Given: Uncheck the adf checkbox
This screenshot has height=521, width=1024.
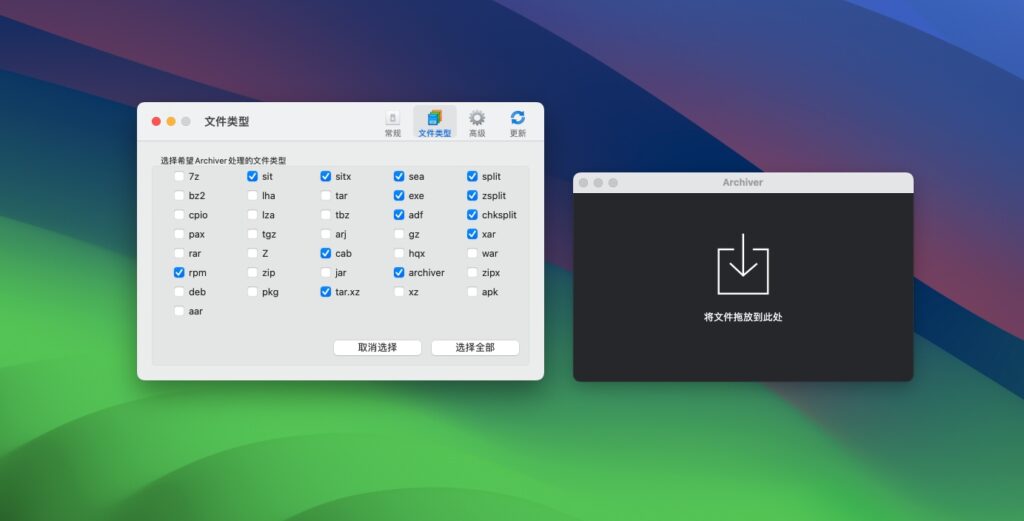Looking at the screenshot, I should [x=399, y=215].
